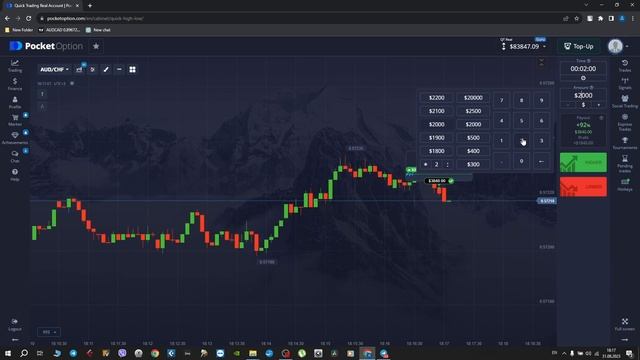The width and height of the screenshot is (640, 360).
Task: Select the $2100 preset amount
Action: pyautogui.click(x=436, y=111)
